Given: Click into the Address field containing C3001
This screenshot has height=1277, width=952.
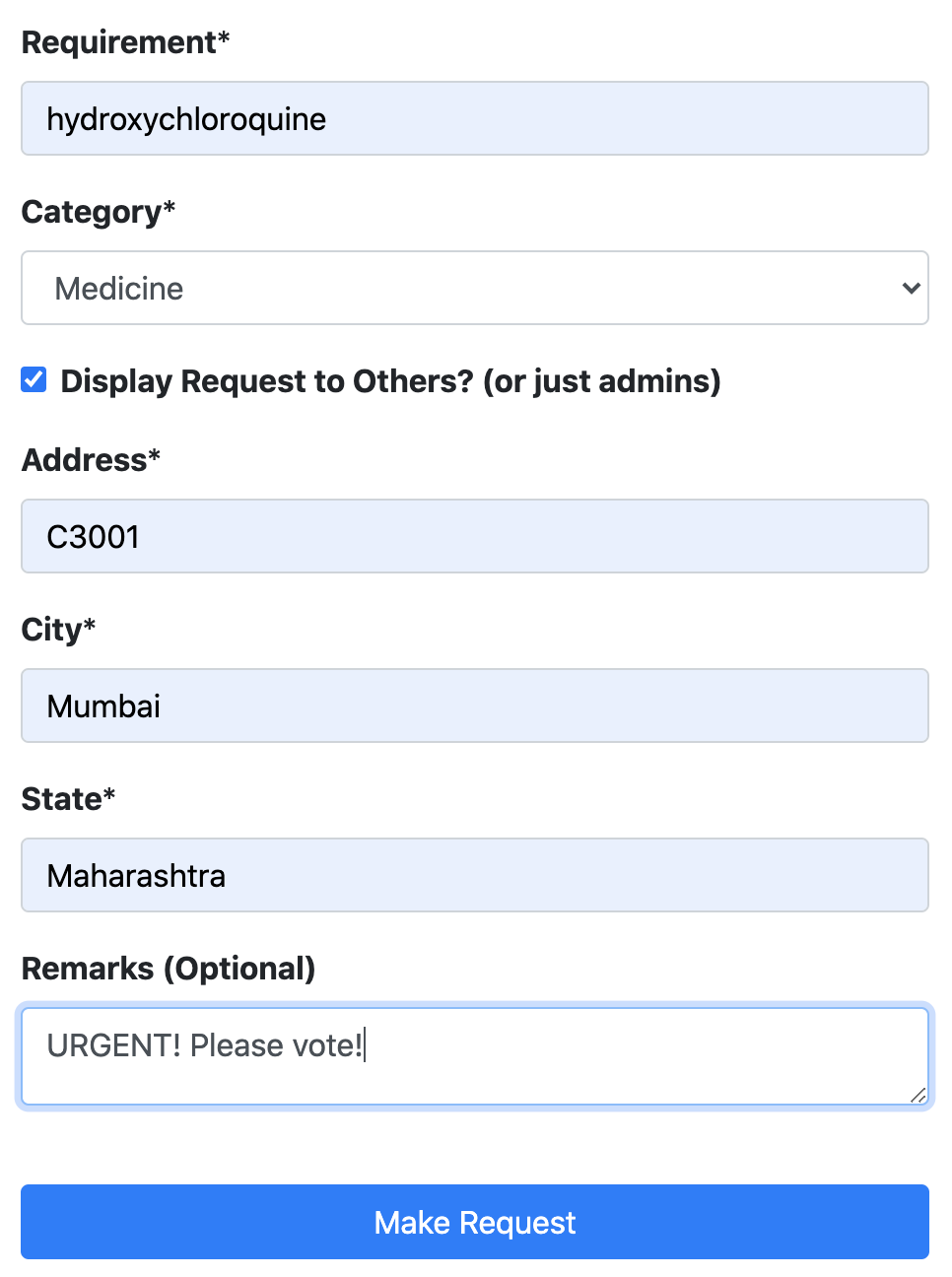Looking at the screenshot, I should 475,536.
